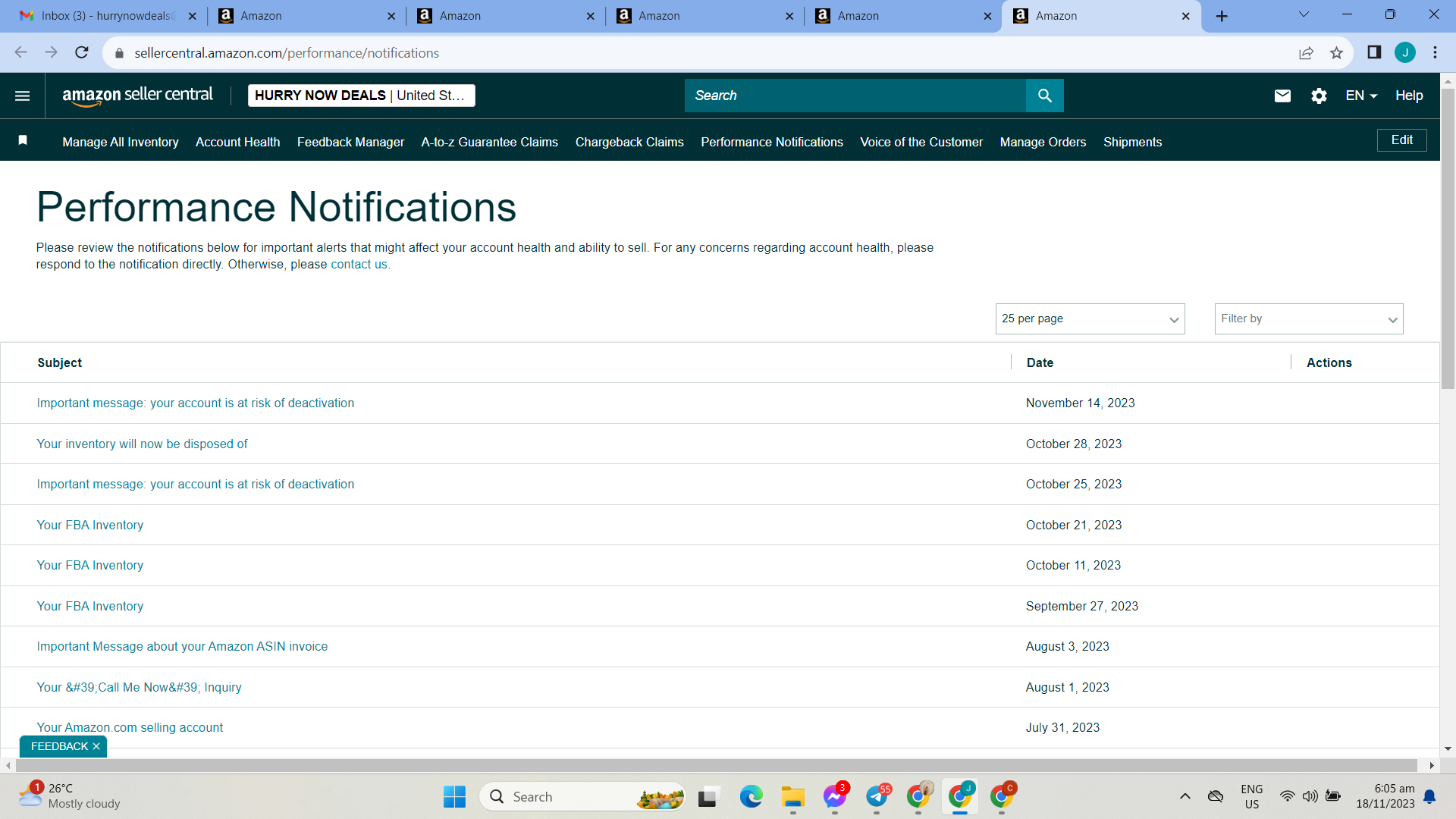Click the Amazon Seller Central logo
The image size is (1456, 819).
[137, 96]
